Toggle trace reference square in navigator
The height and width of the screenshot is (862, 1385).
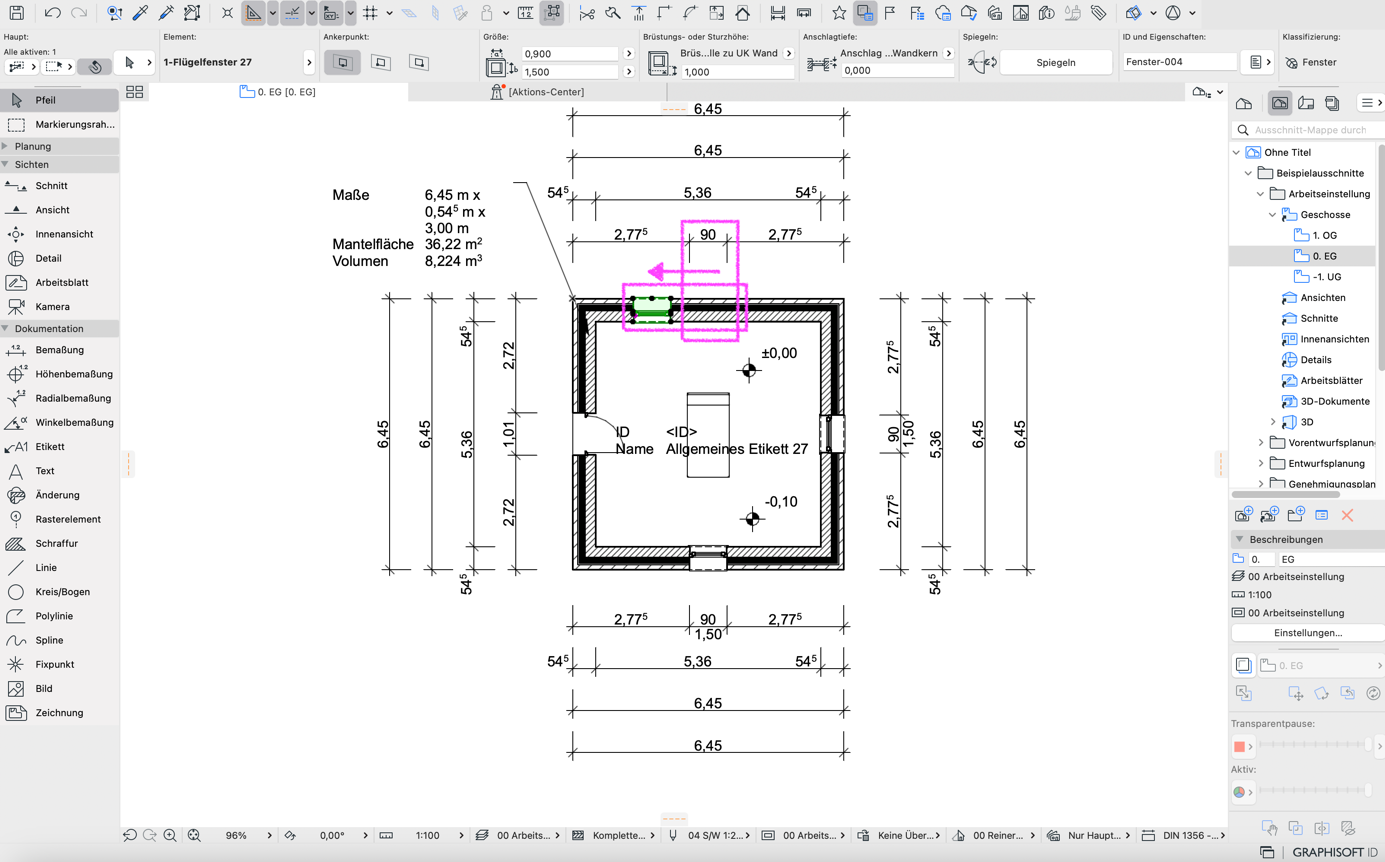(1243, 665)
